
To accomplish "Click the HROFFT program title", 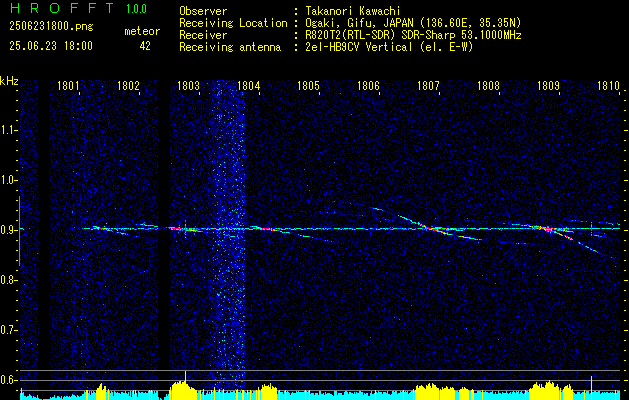I will click(62, 8).
